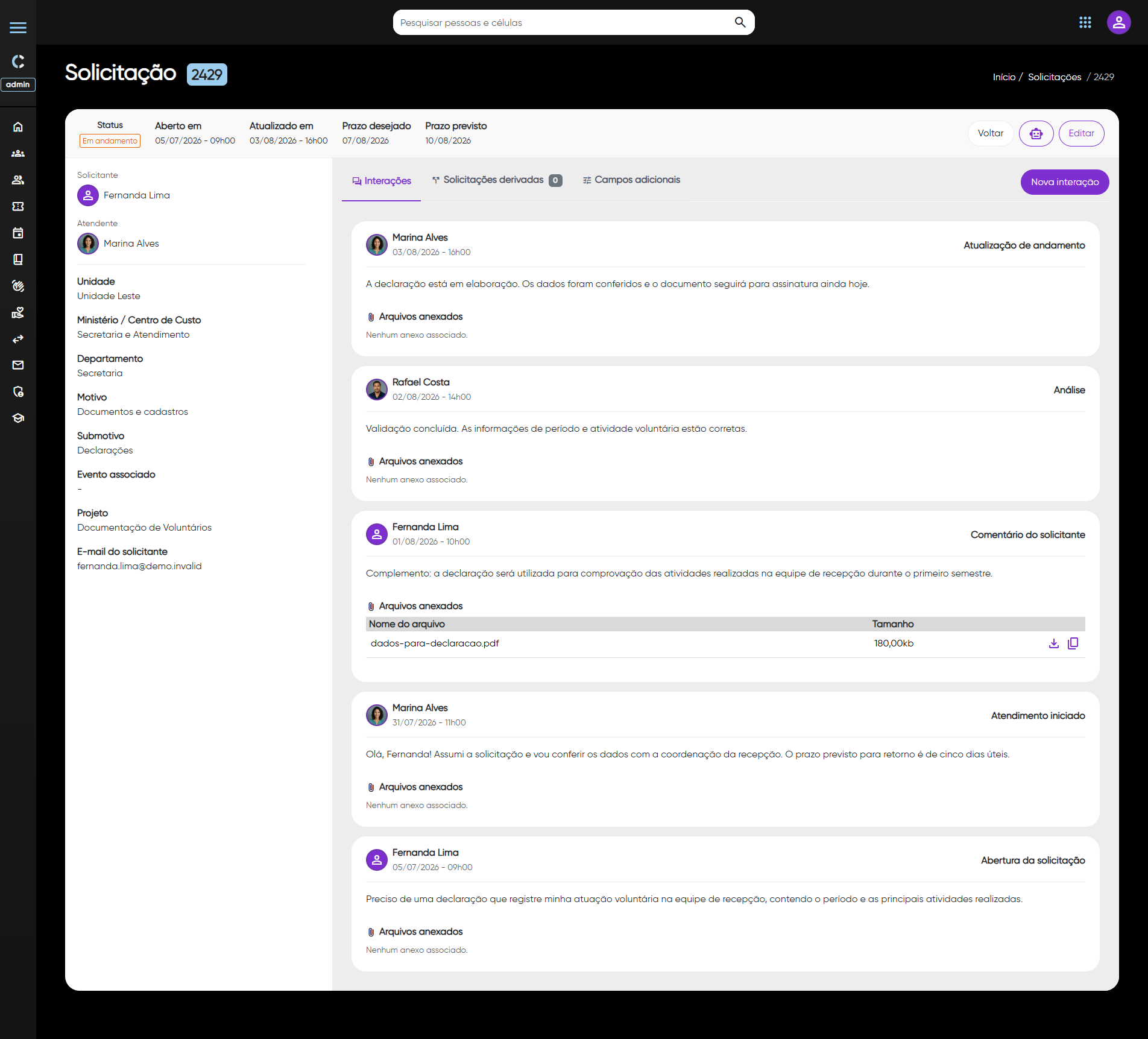Click the derived requests count badge 0
Screen dimensions: 1148x1039
555,180
